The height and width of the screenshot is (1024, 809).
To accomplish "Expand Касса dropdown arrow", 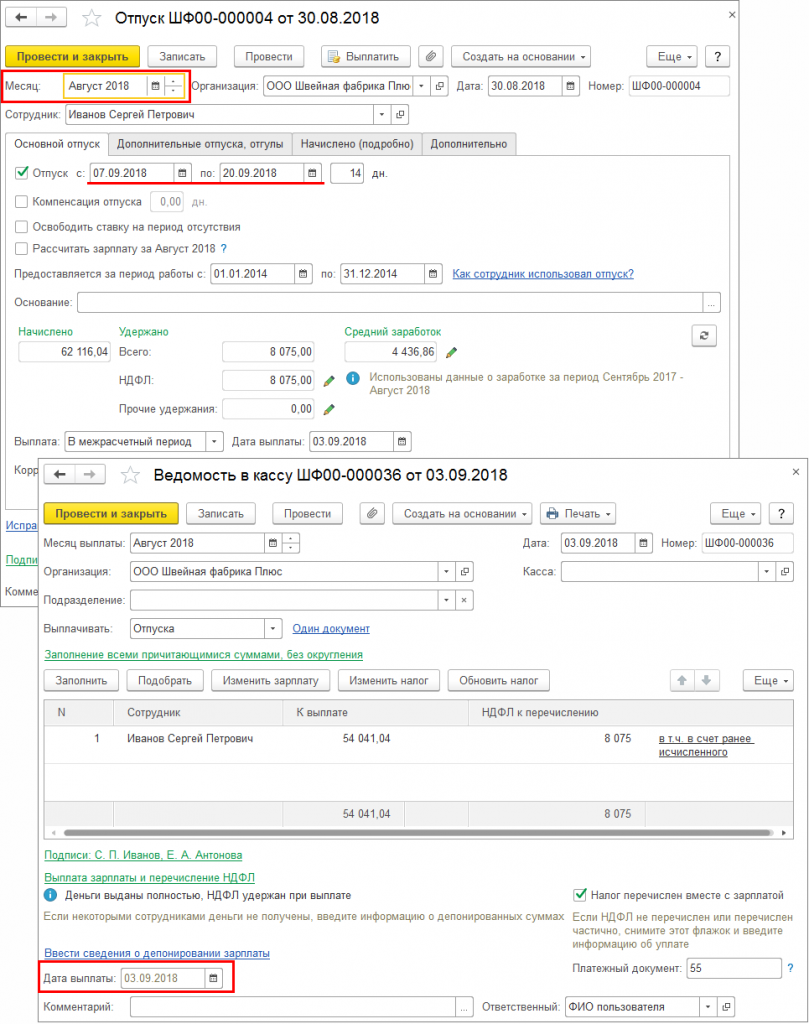I will (767, 571).
